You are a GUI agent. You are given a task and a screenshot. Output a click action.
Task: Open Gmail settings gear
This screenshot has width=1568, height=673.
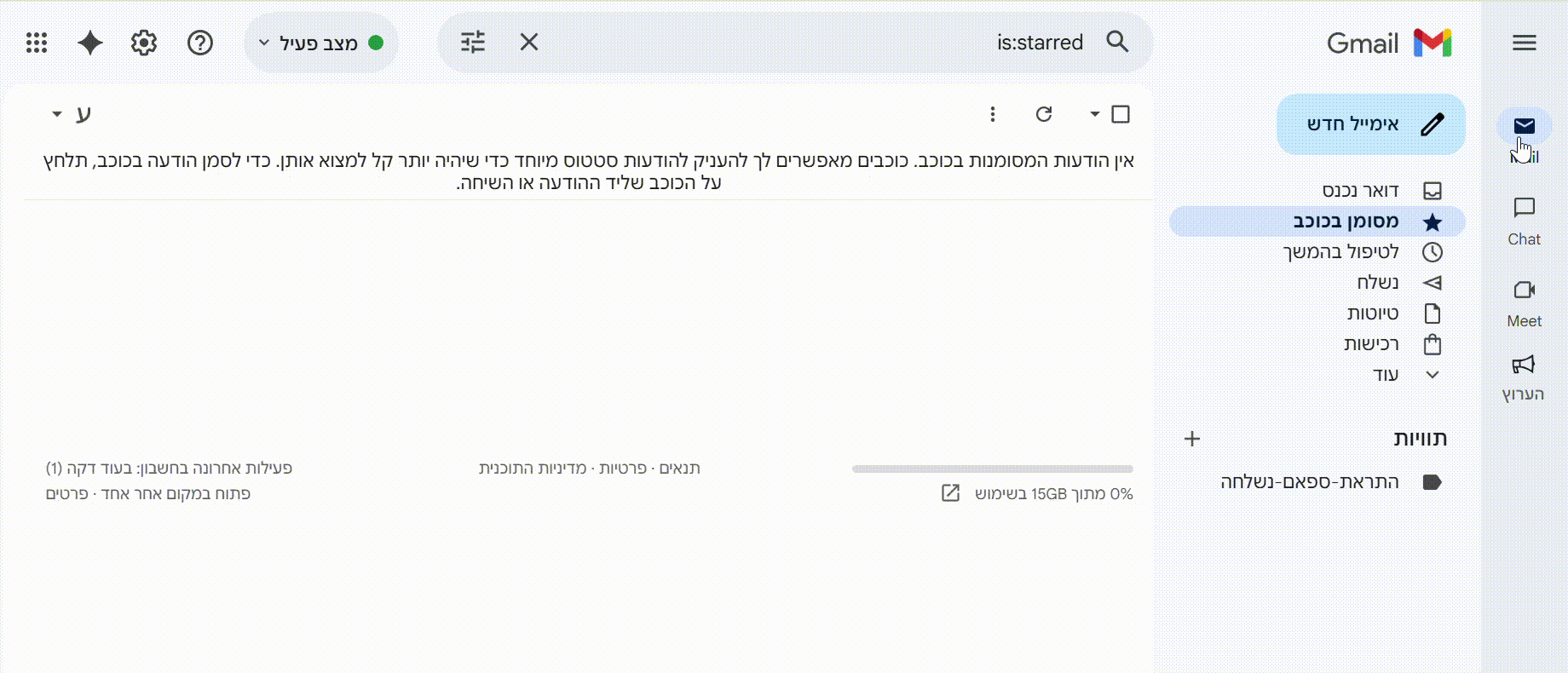tap(143, 42)
